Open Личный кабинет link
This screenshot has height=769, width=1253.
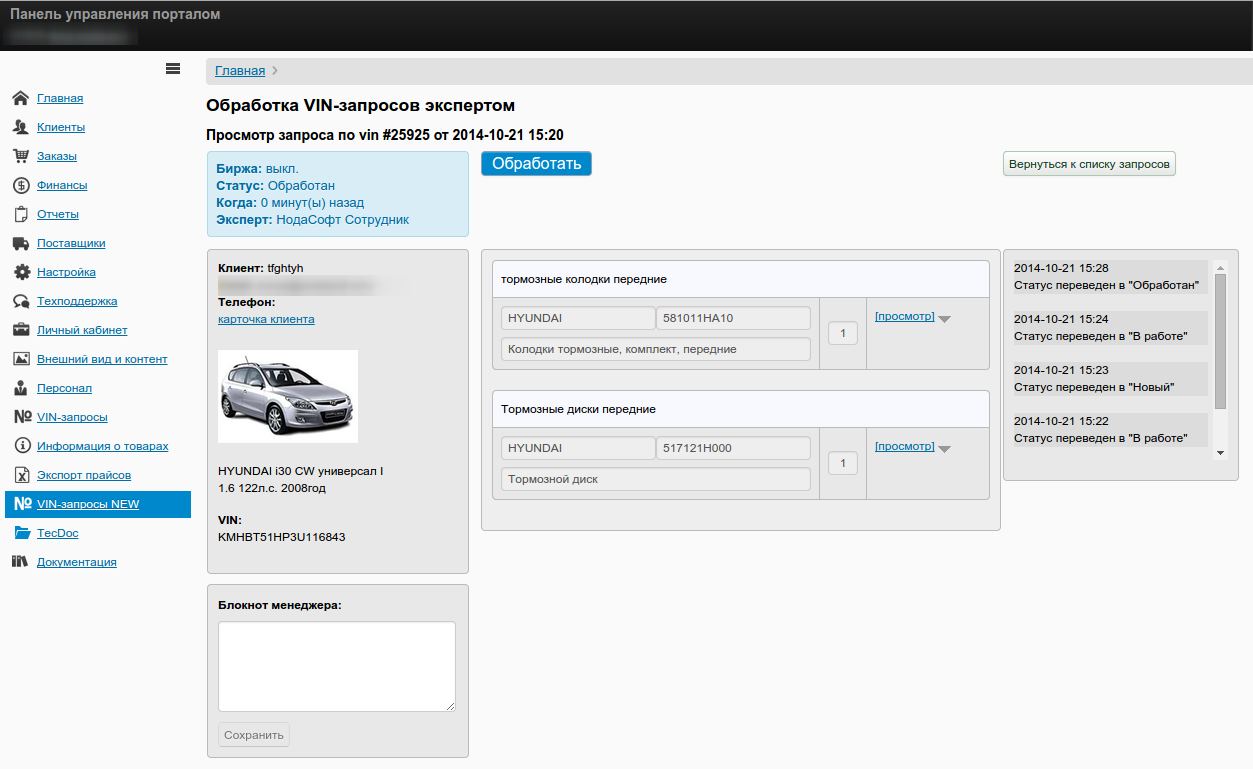82,330
